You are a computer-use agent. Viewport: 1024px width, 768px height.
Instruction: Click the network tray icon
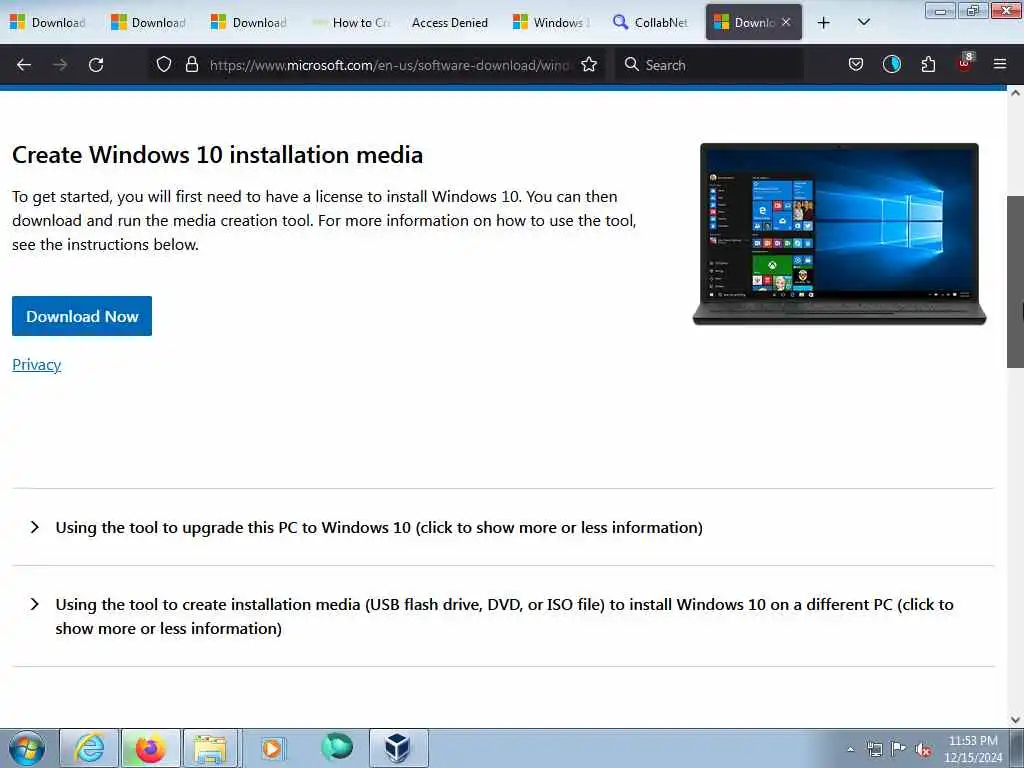(874, 749)
